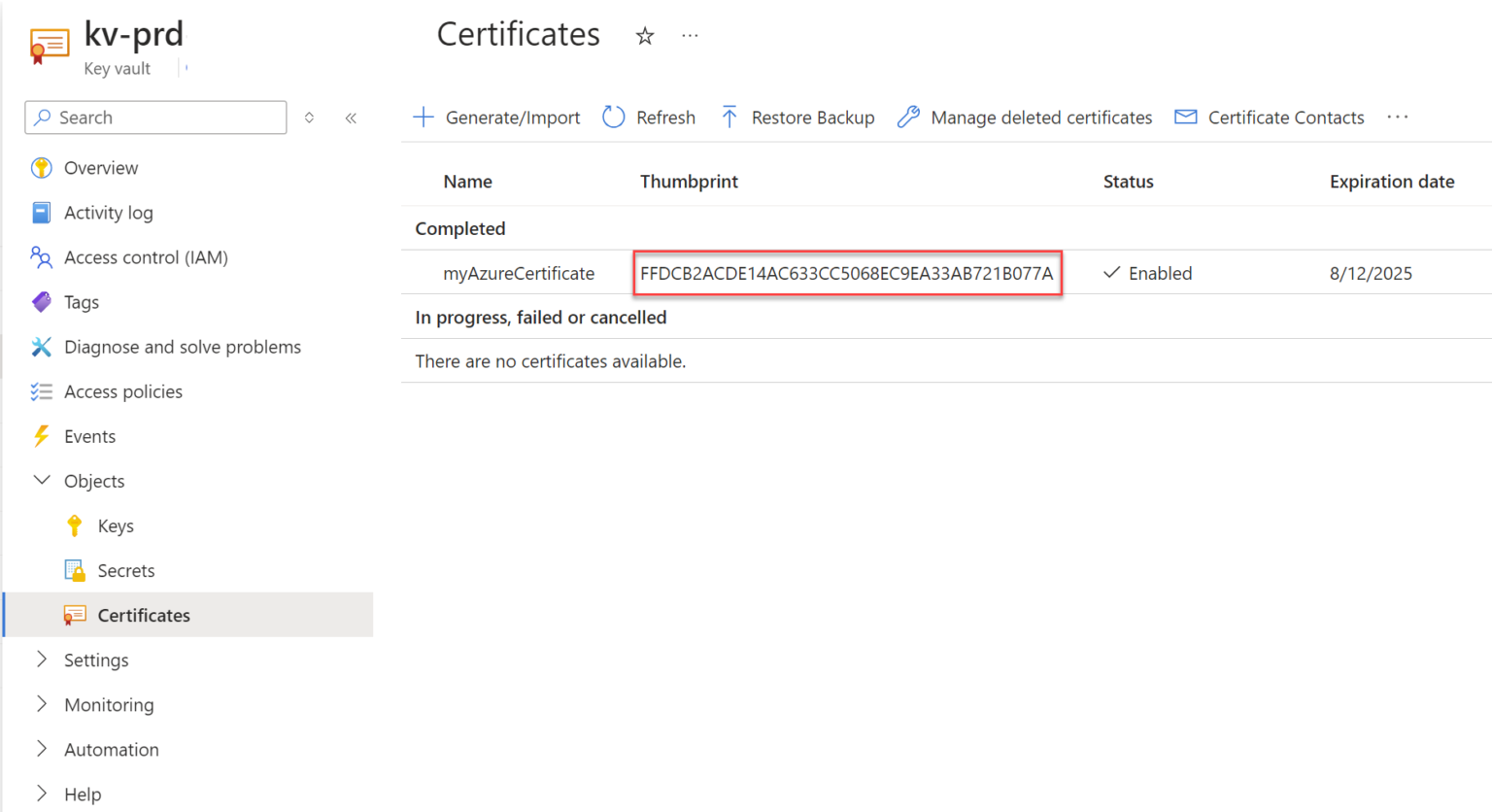Select Secrets under Objects

tap(126, 570)
